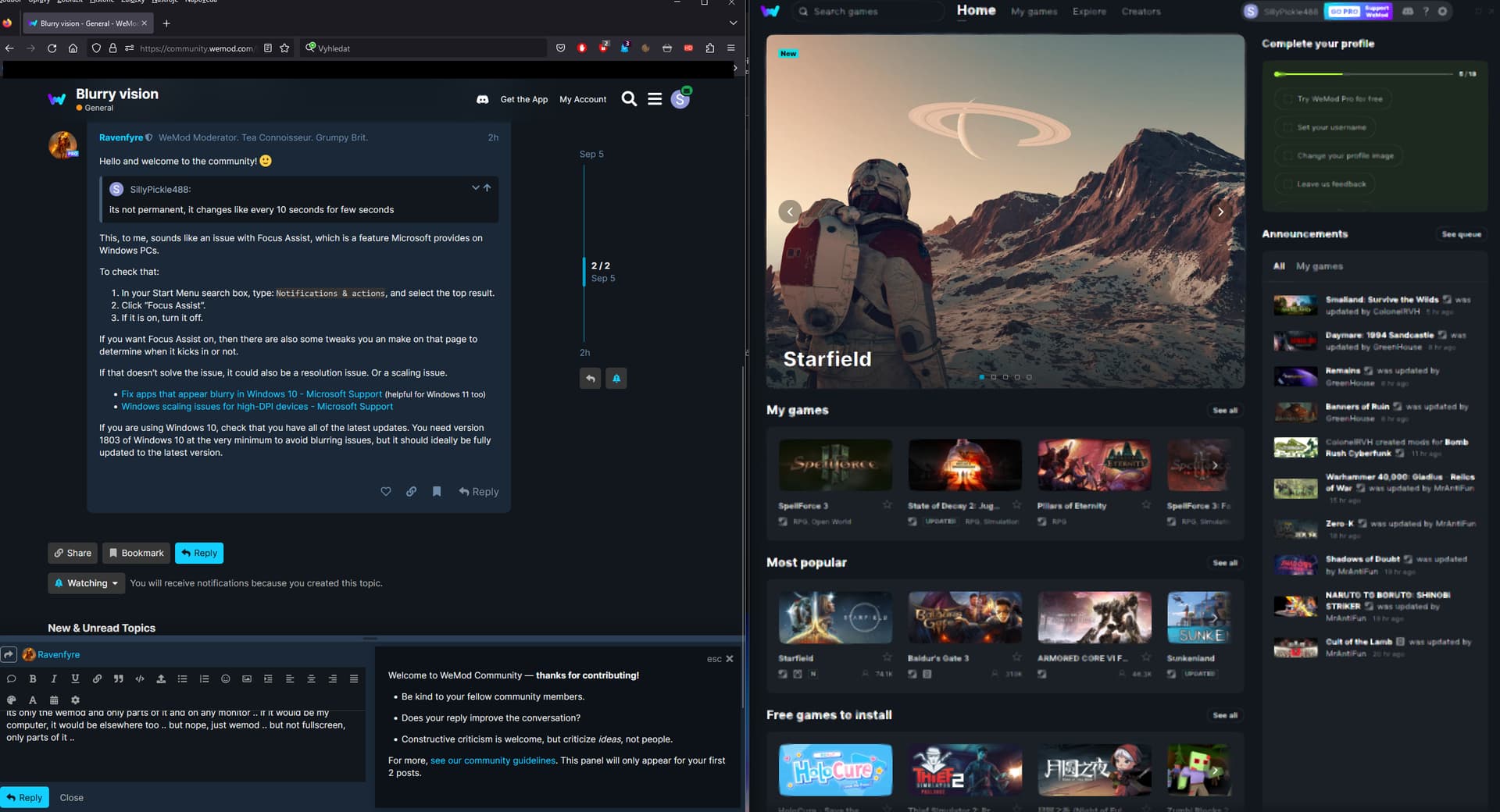This screenshot has height=812, width=1500.
Task: Open WeMod app settings gear icon
Action: coord(1442,12)
